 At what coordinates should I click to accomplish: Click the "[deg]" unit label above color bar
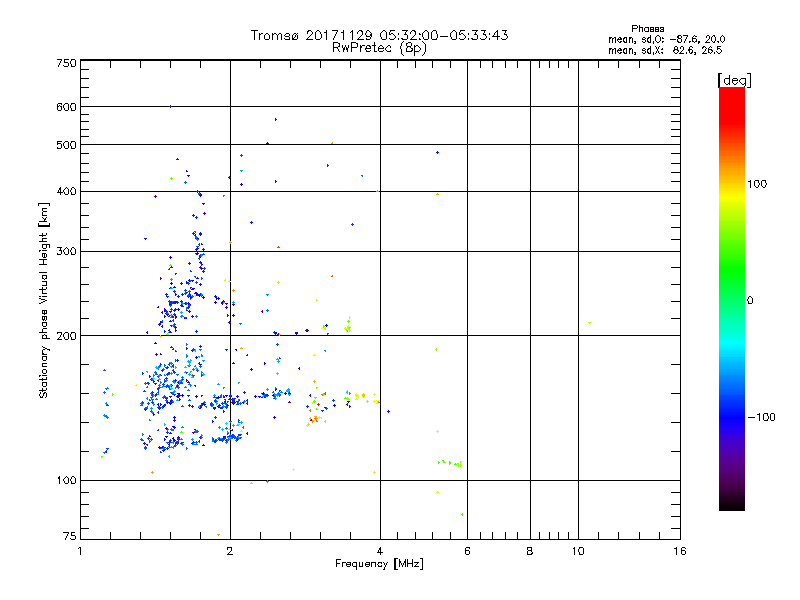click(x=734, y=80)
